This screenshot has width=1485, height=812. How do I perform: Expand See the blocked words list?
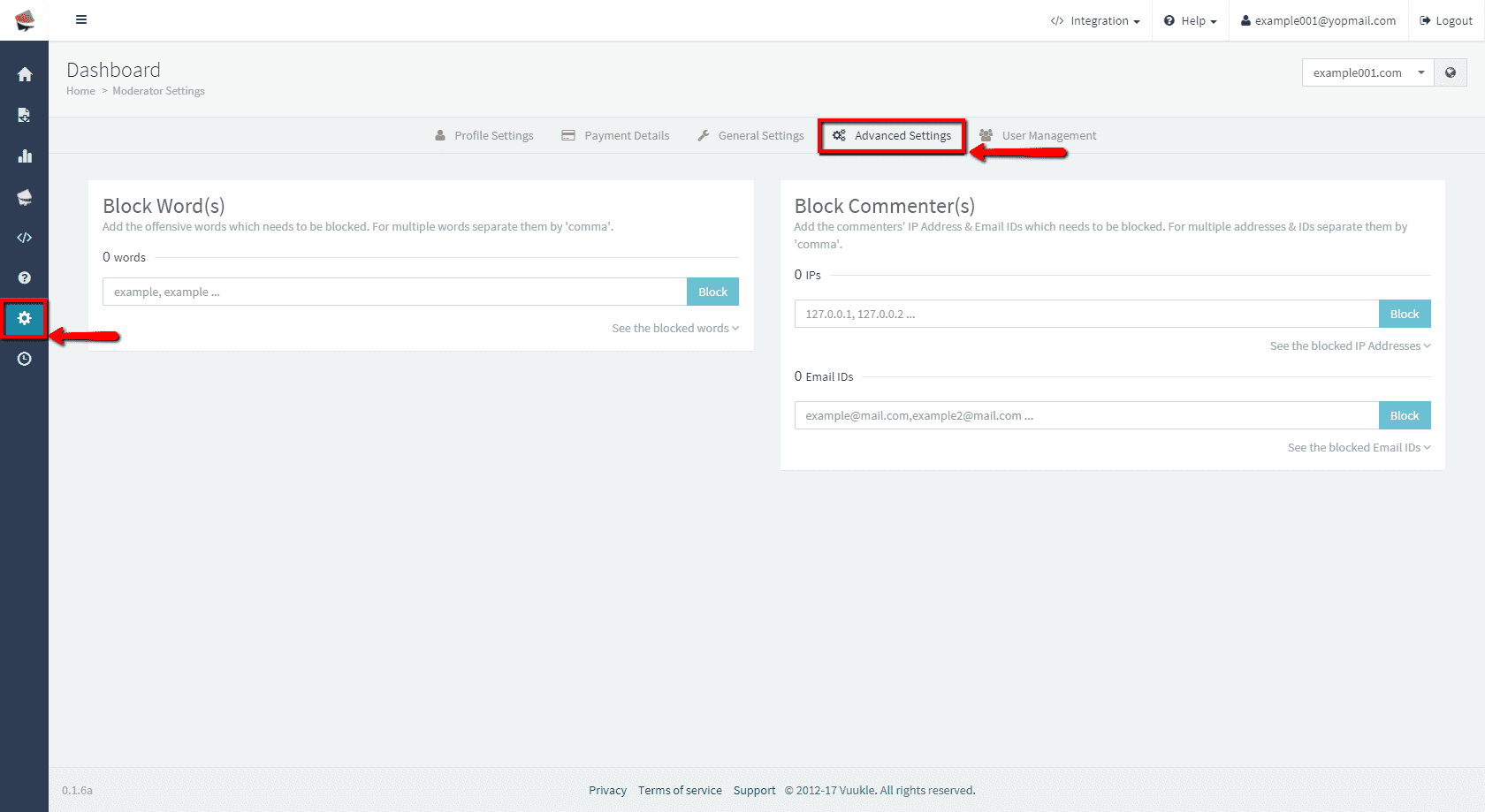point(674,328)
